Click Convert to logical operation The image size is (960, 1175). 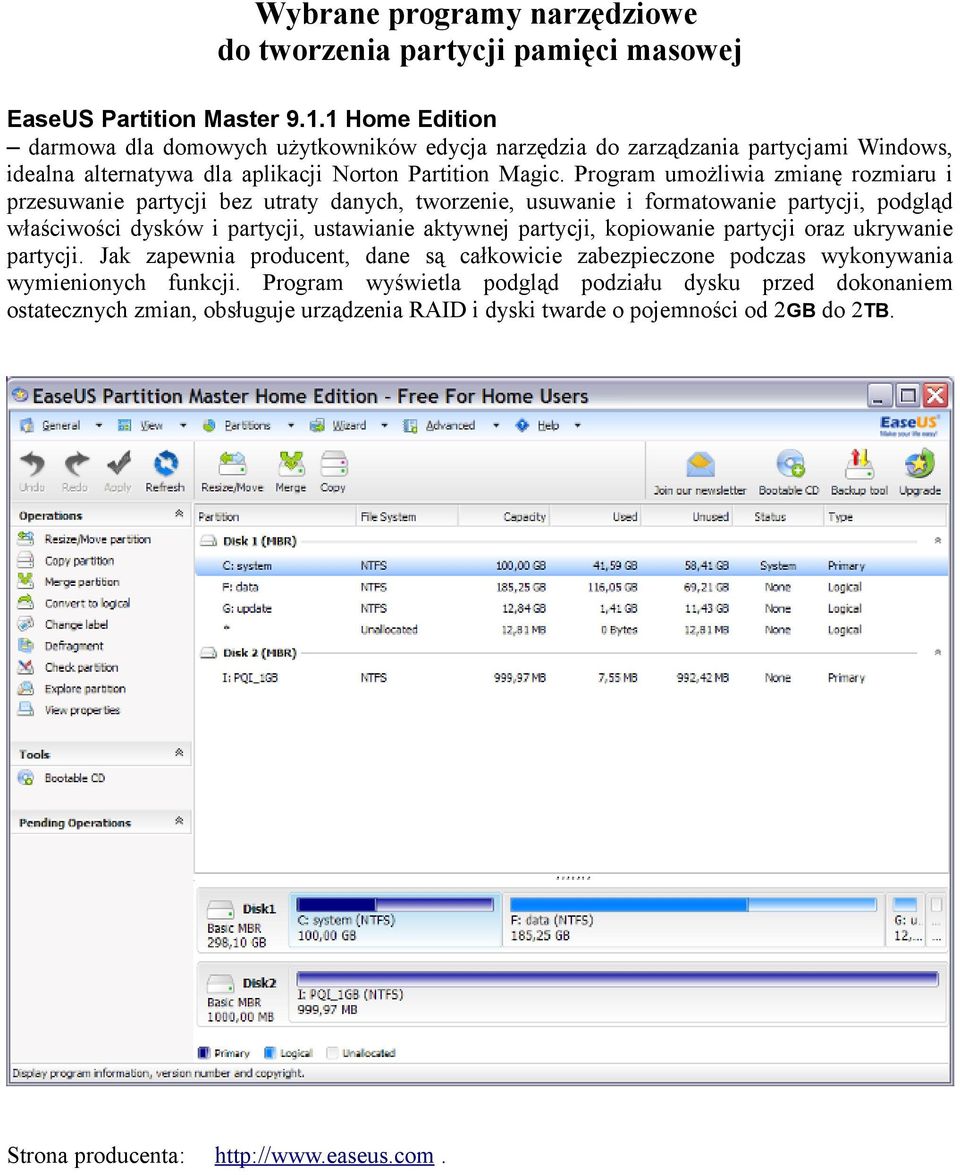[x=87, y=603]
